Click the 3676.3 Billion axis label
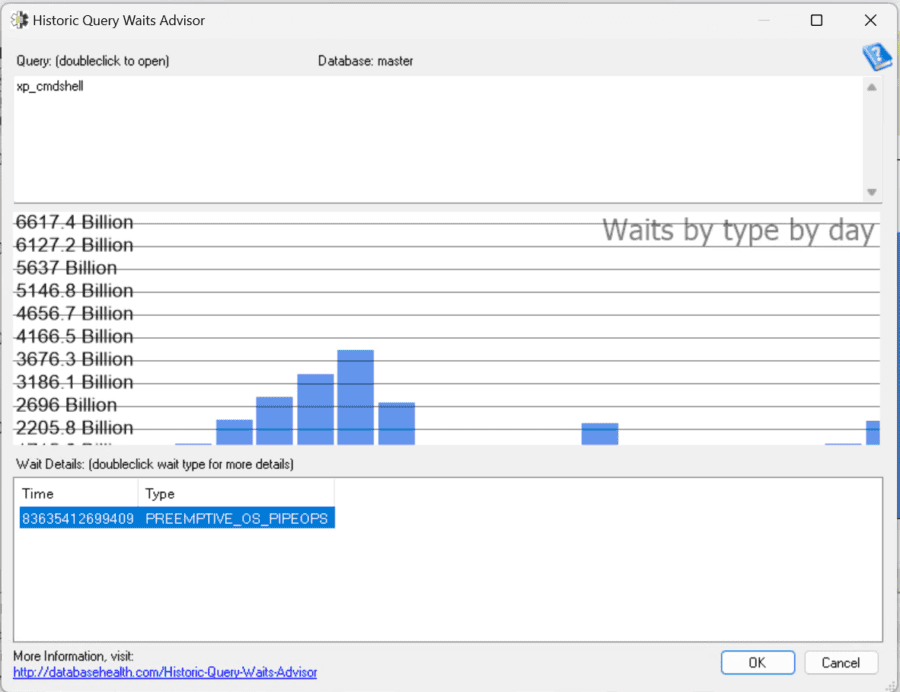The width and height of the screenshot is (900, 692). [x=74, y=359]
